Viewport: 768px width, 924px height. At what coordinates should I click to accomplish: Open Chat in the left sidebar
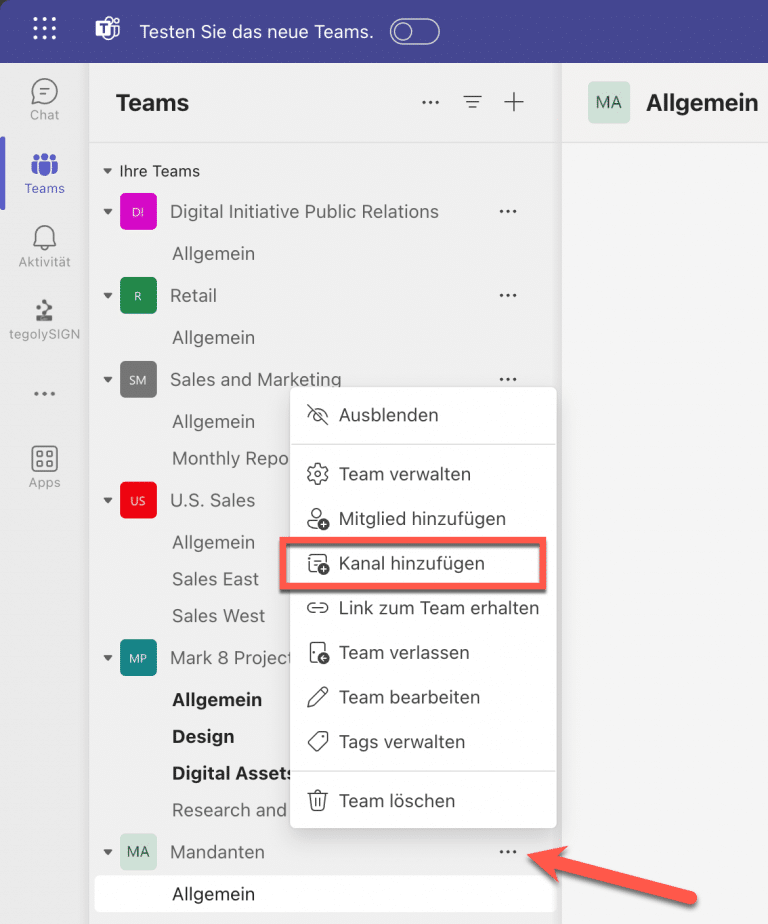tap(45, 100)
